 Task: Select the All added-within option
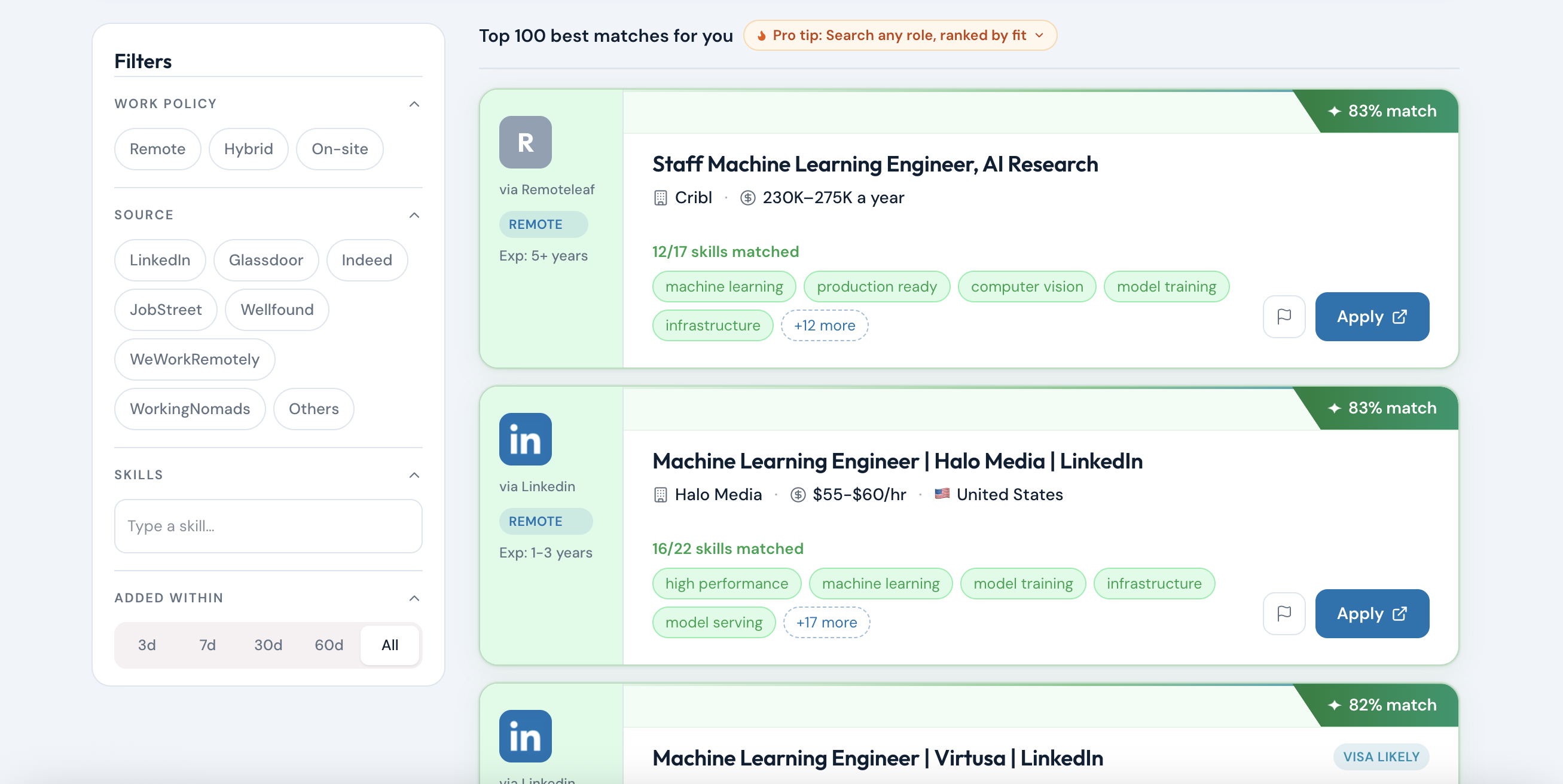[x=389, y=645]
